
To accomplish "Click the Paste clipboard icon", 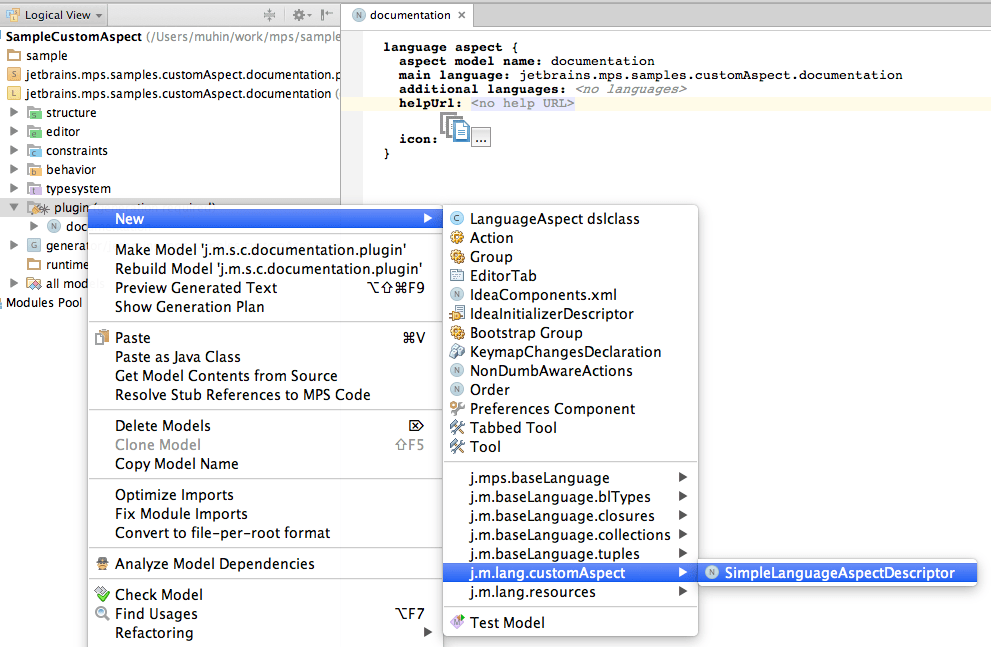I will (102, 337).
